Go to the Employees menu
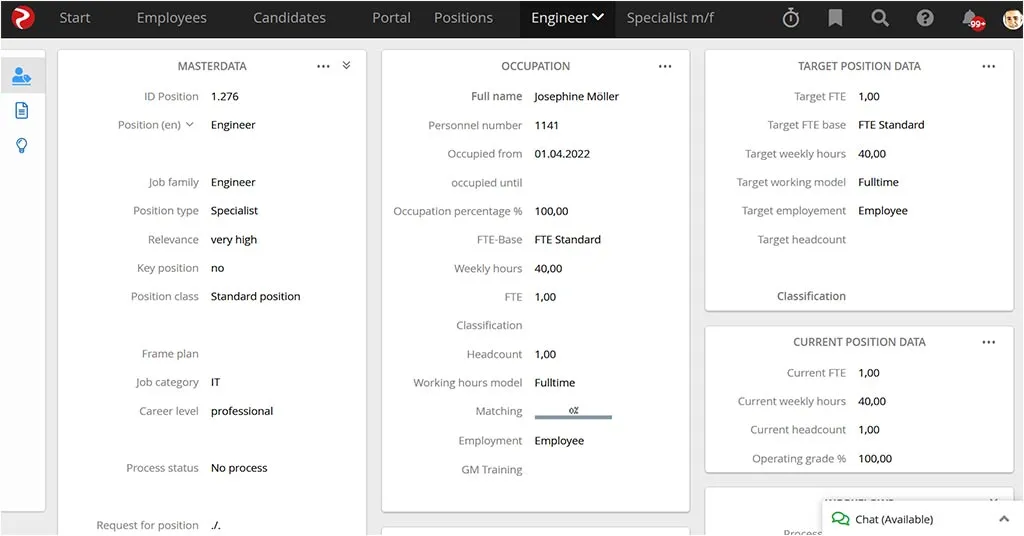The height and width of the screenshot is (536, 1024). coord(171,18)
